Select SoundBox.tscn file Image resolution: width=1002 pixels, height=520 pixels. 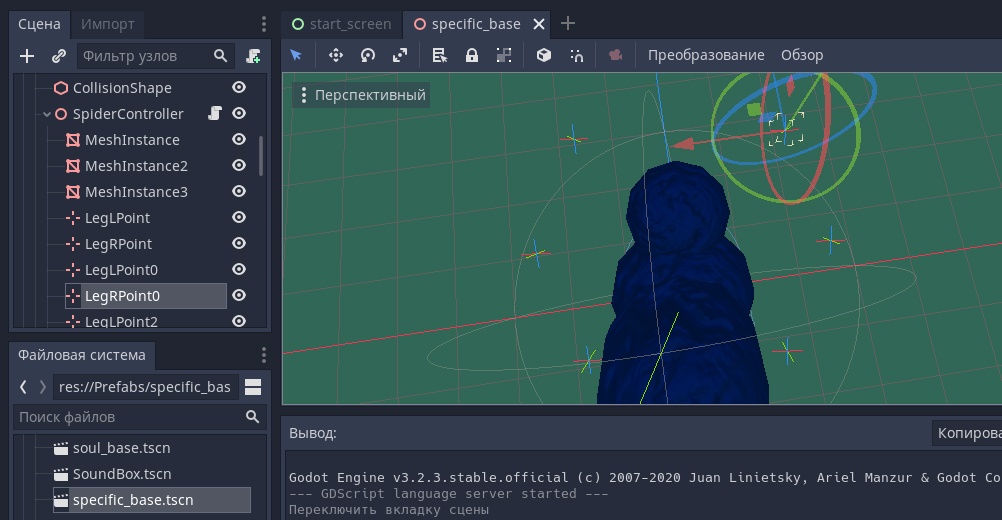tap(122, 474)
